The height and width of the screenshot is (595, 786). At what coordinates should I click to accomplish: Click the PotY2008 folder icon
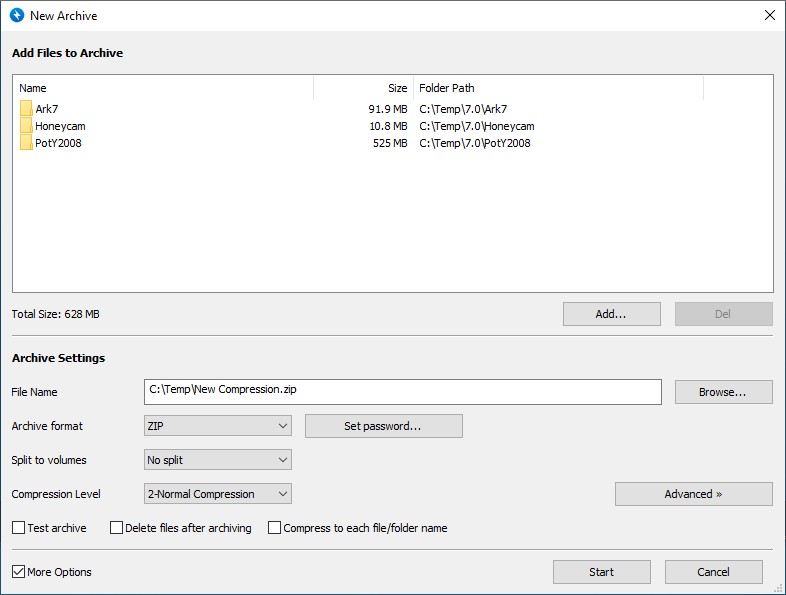[x=26, y=143]
